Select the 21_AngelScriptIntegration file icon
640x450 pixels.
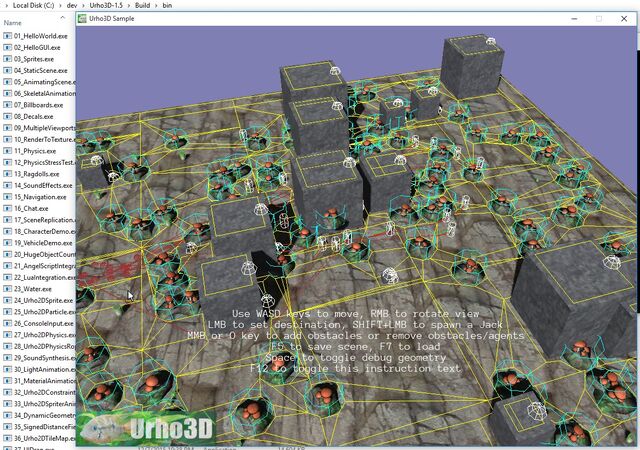[x=7, y=266]
